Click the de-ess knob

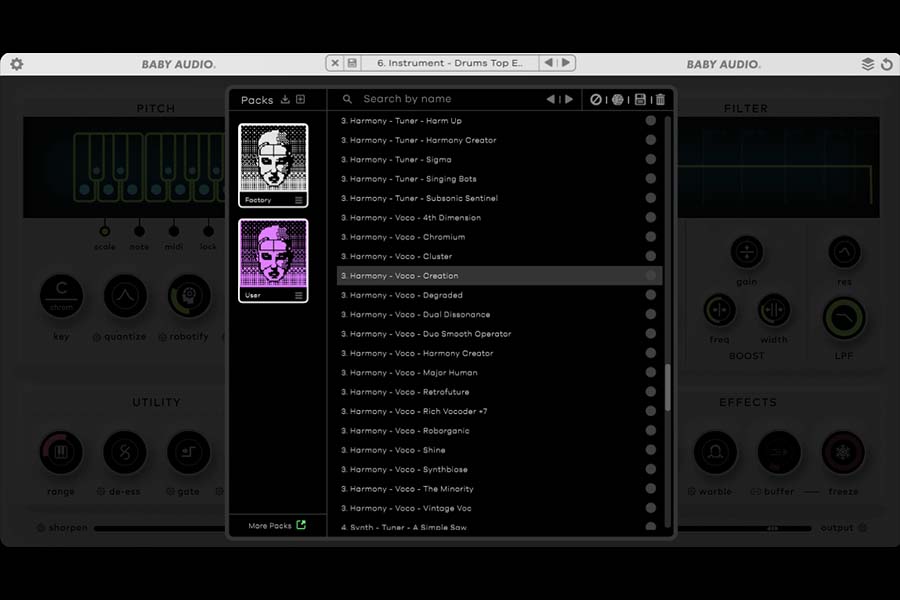click(125, 452)
